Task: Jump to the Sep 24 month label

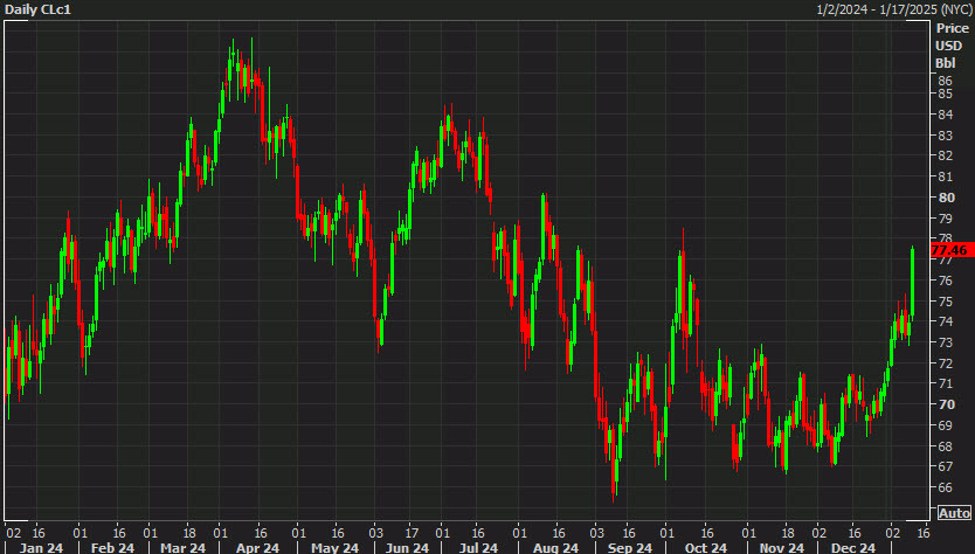Action: tap(629, 547)
